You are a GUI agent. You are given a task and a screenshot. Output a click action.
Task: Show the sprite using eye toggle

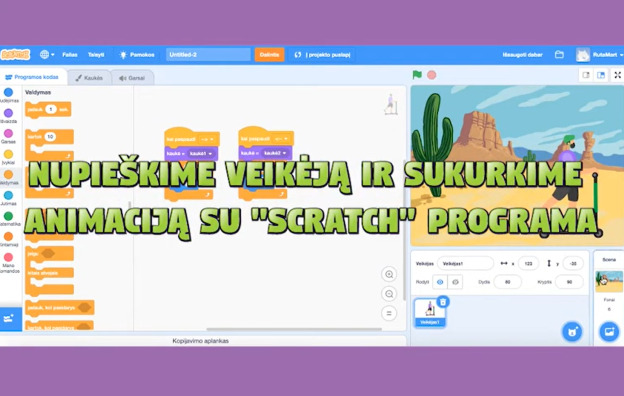[x=440, y=282]
